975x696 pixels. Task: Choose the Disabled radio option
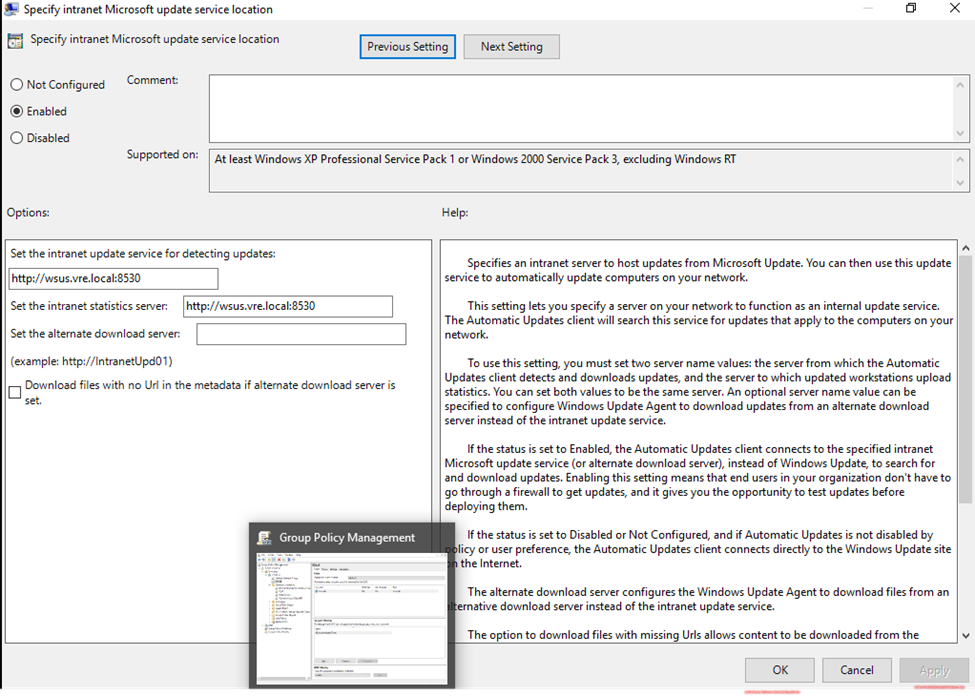[x=17, y=138]
